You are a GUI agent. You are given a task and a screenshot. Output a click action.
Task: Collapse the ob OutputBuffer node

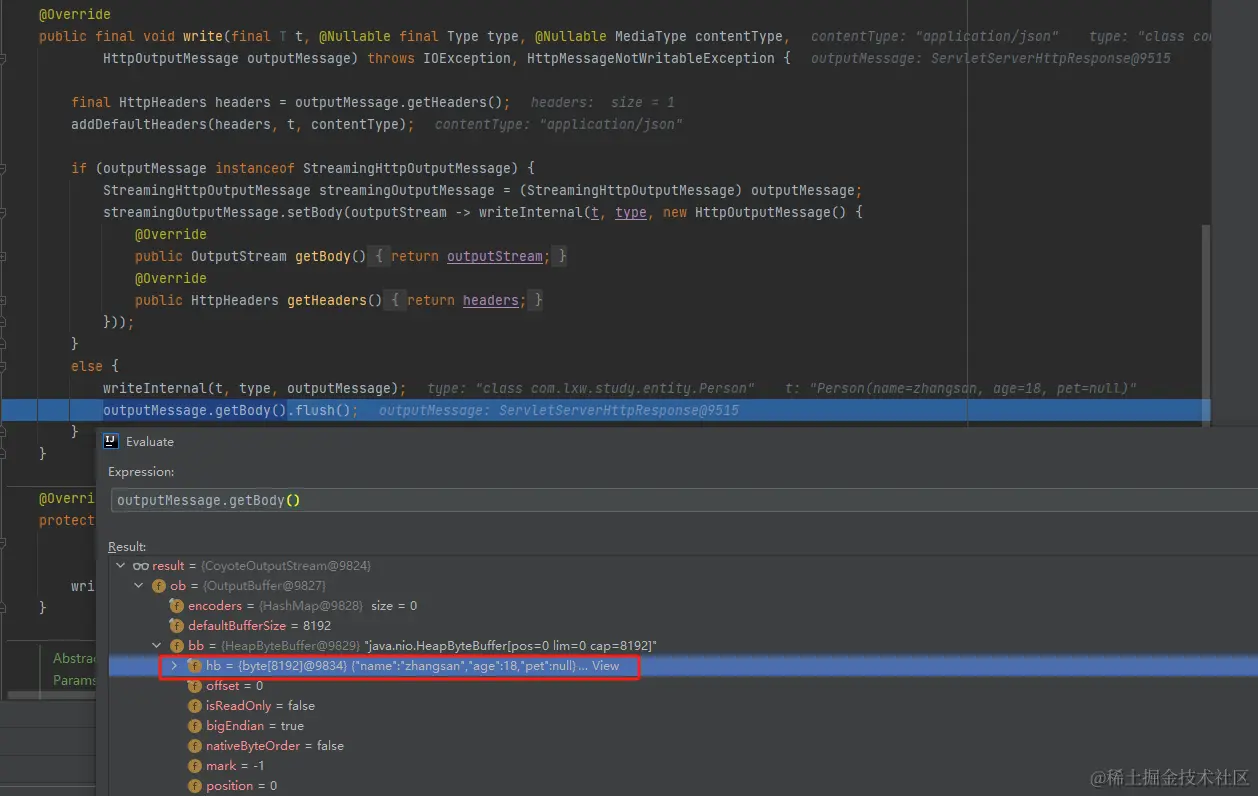pyautogui.click(x=139, y=586)
